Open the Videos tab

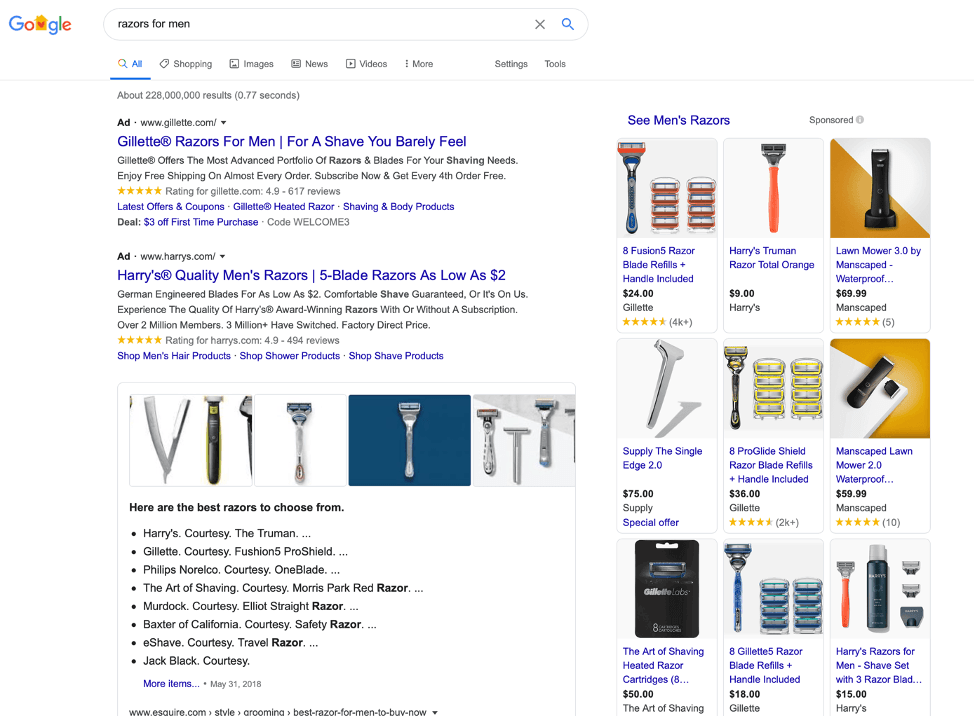[x=366, y=64]
